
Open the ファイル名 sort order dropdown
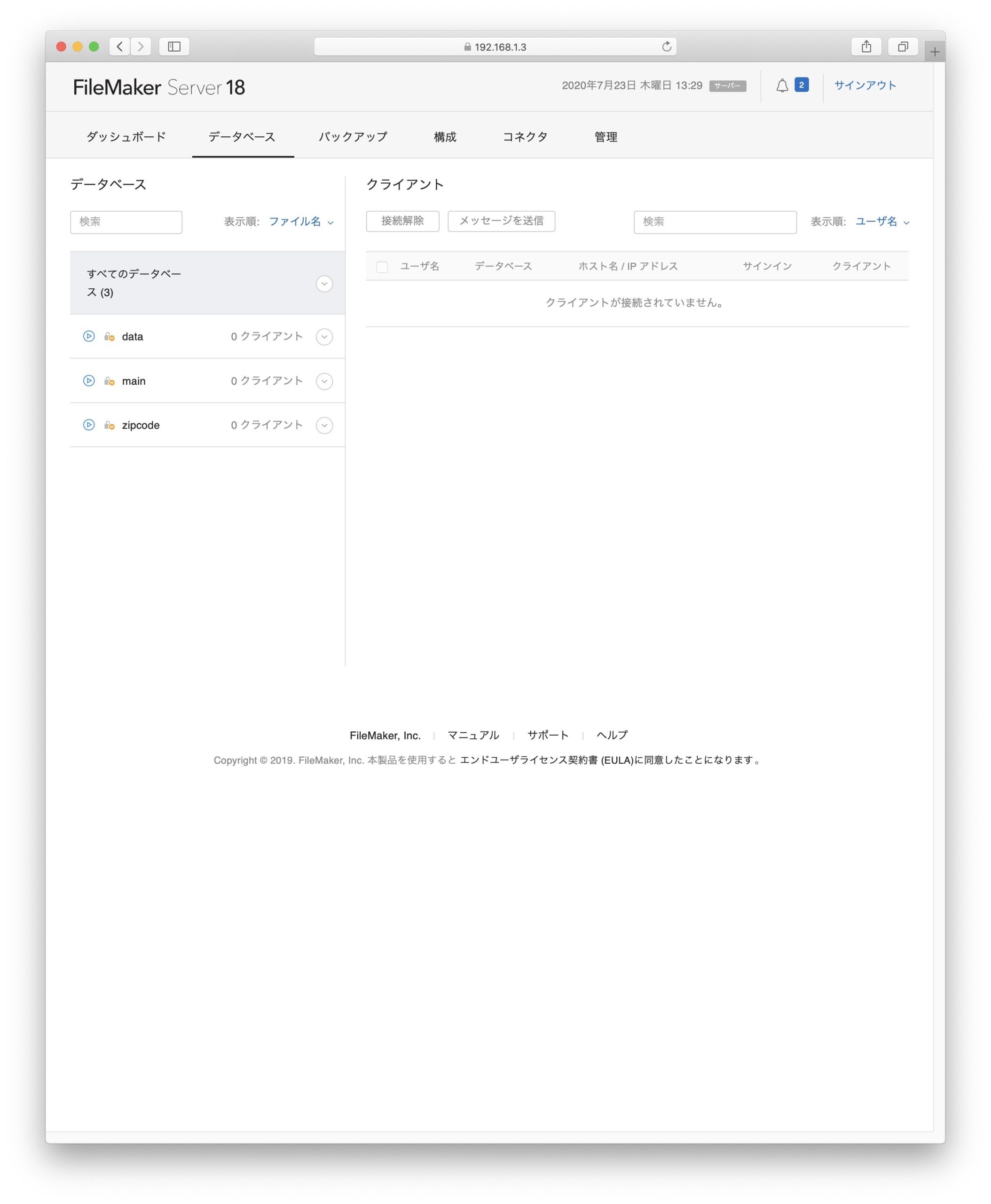(301, 222)
